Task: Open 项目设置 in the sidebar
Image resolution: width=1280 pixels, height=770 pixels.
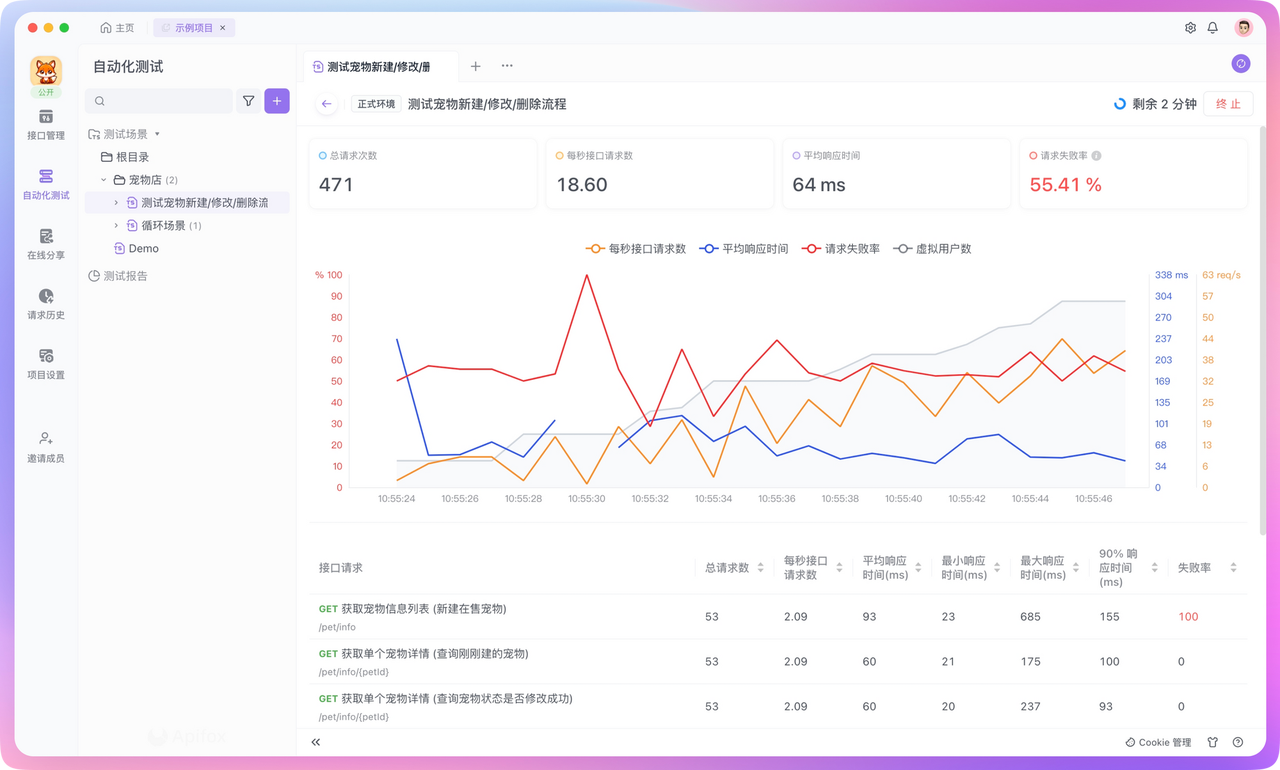Action: coord(44,365)
